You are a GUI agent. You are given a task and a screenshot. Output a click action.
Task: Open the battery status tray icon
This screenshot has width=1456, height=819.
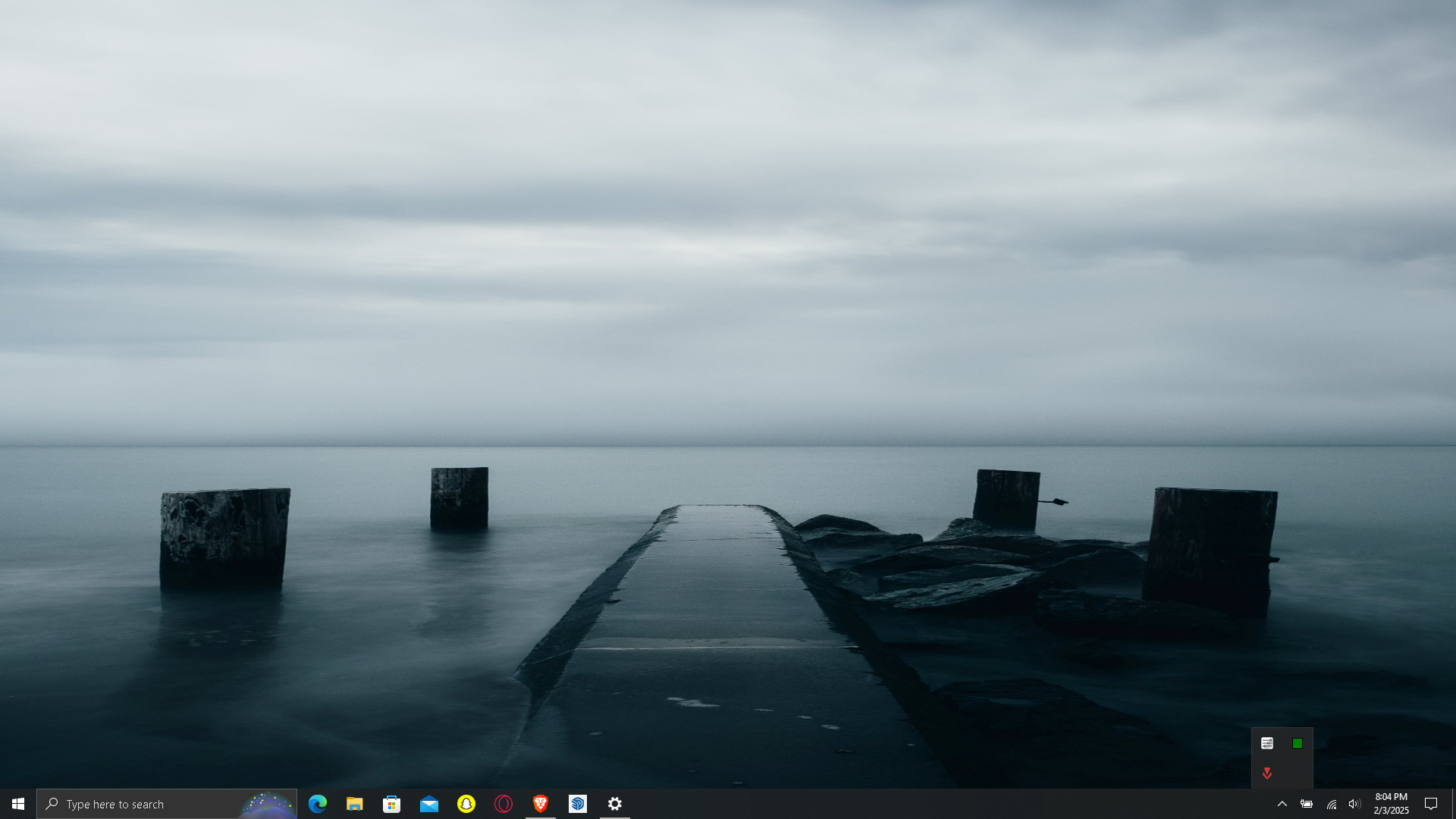pyautogui.click(x=1307, y=804)
